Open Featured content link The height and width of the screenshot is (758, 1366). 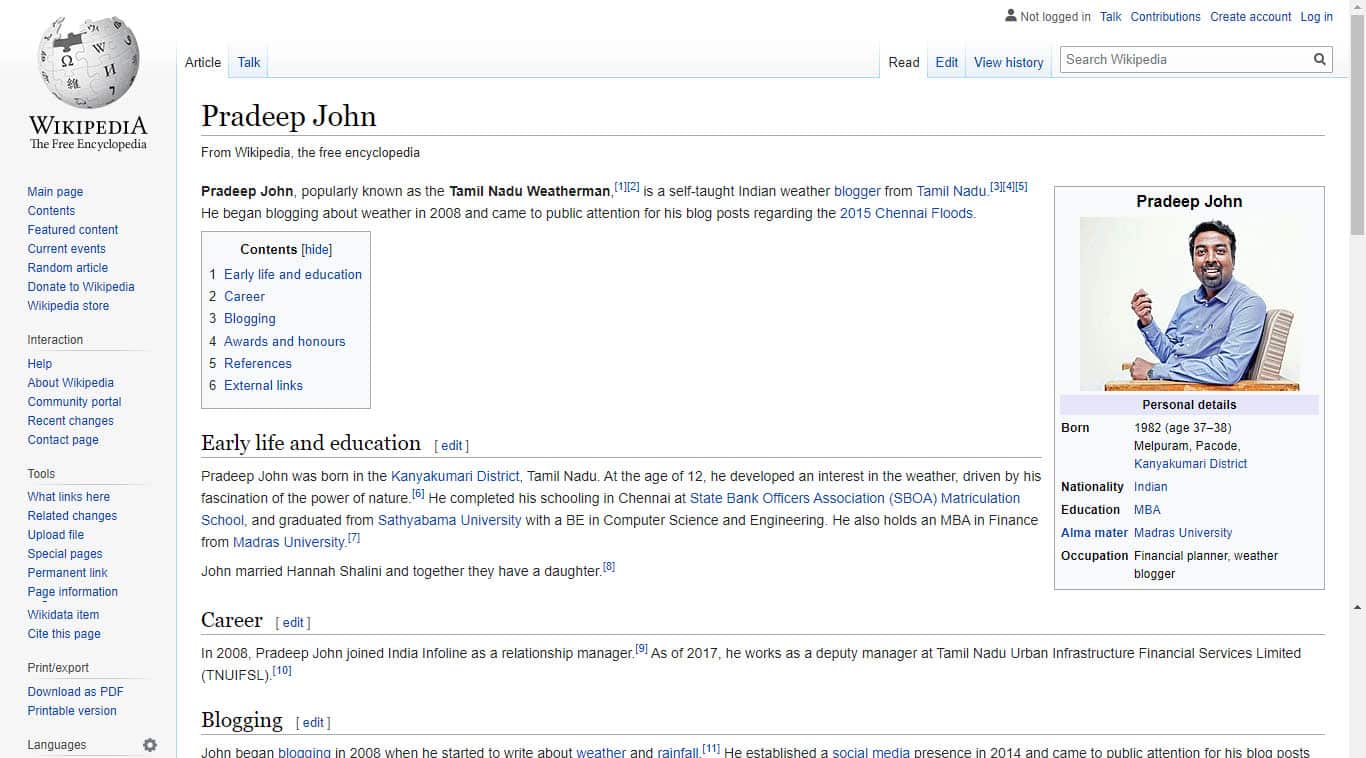coord(73,230)
